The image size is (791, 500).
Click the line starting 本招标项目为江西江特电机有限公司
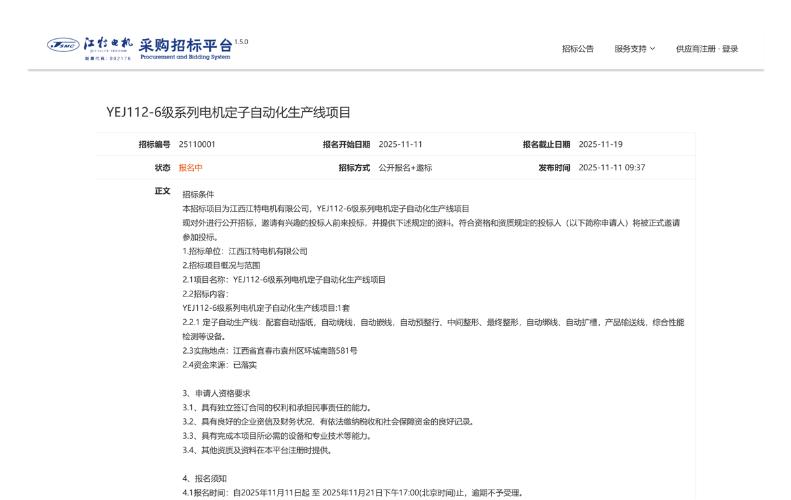326,208
